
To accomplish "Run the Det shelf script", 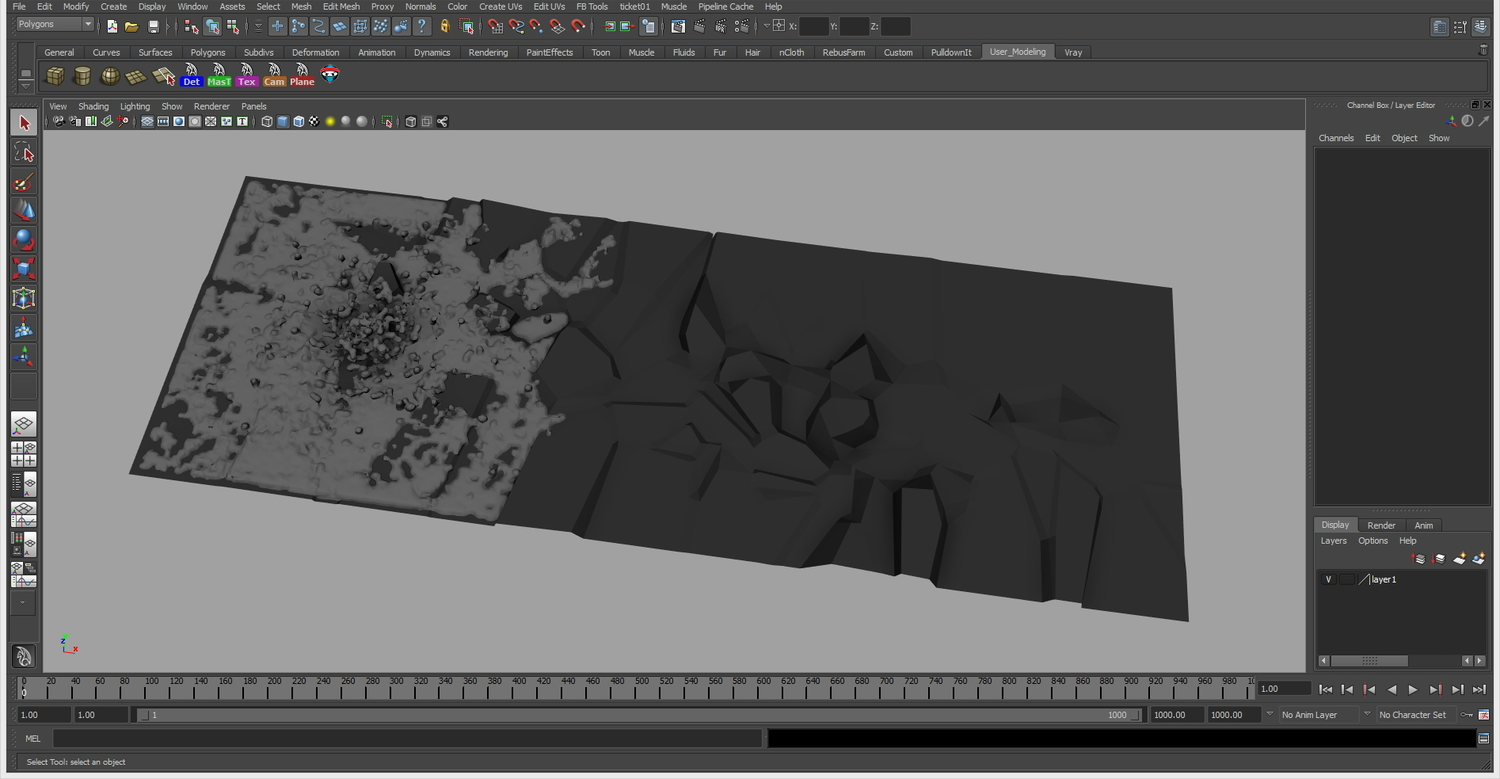I will (x=191, y=76).
